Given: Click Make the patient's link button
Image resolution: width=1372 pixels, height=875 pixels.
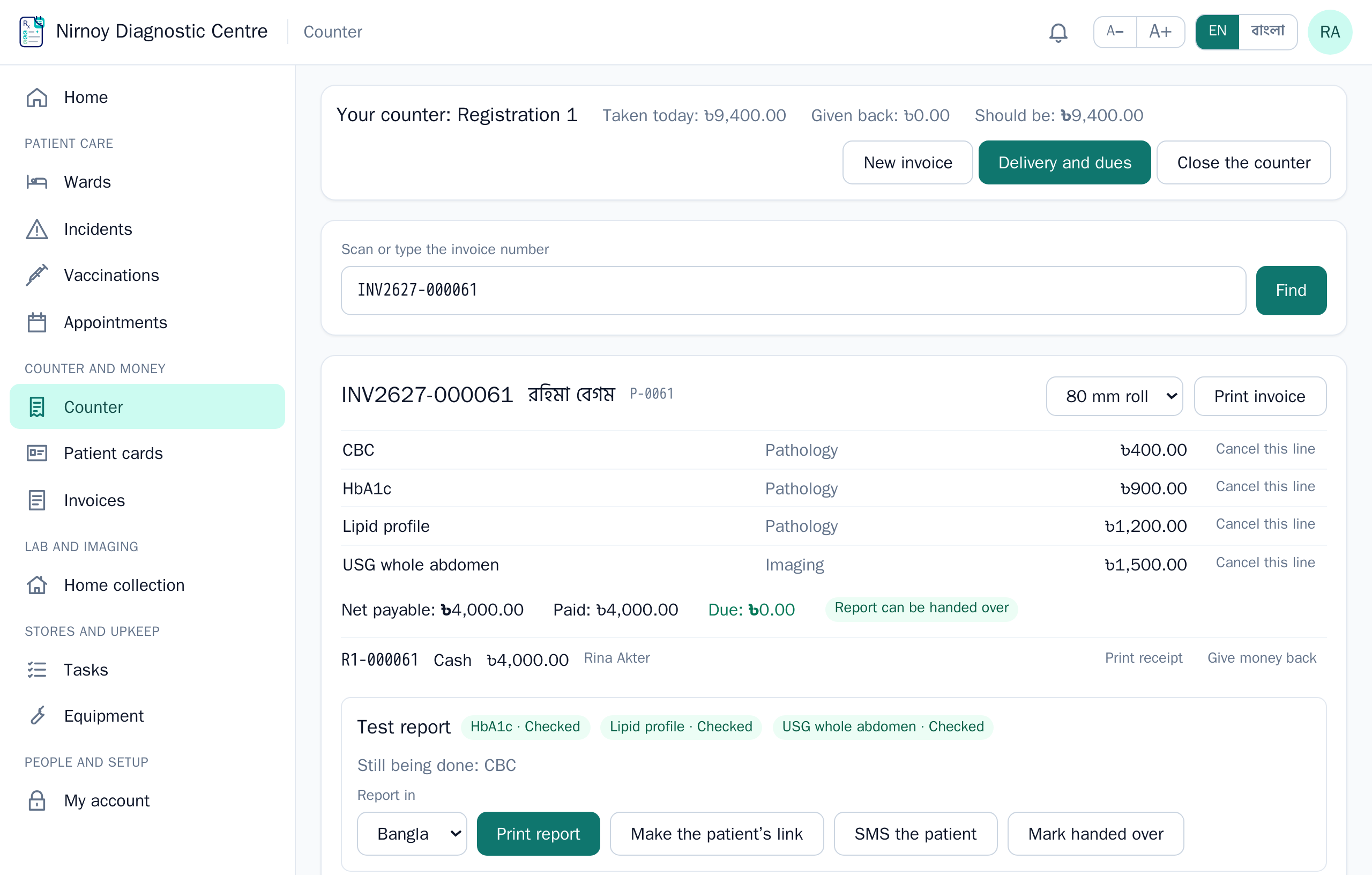Looking at the screenshot, I should tap(716, 833).
